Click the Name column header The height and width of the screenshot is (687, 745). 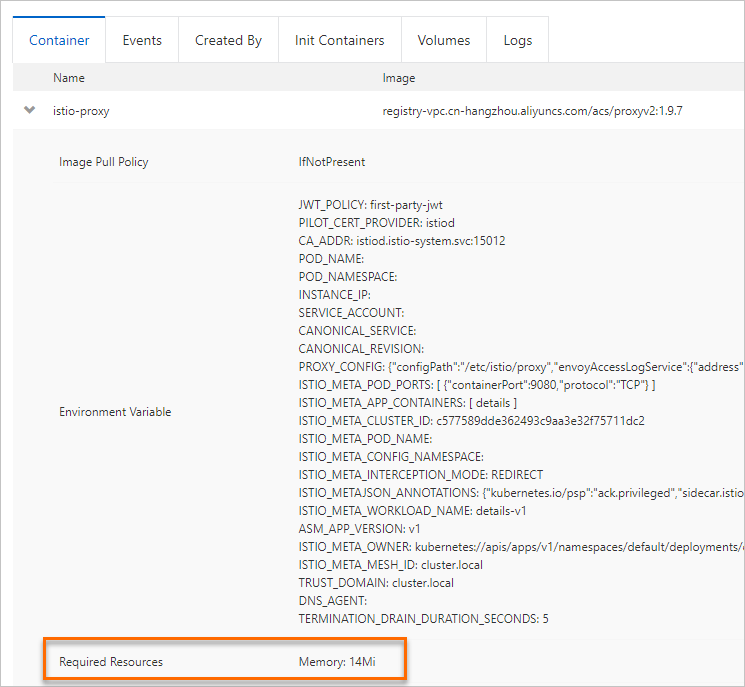(x=69, y=78)
